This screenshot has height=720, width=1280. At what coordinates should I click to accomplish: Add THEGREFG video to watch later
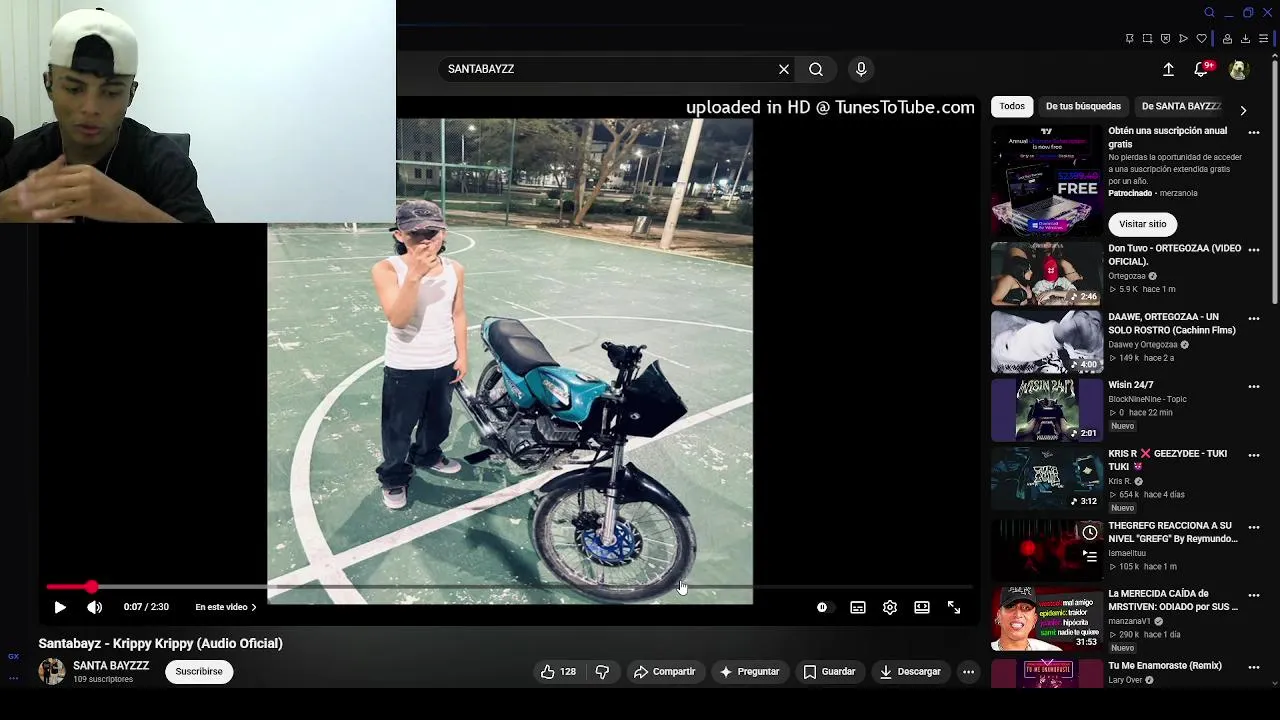point(1090,533)
